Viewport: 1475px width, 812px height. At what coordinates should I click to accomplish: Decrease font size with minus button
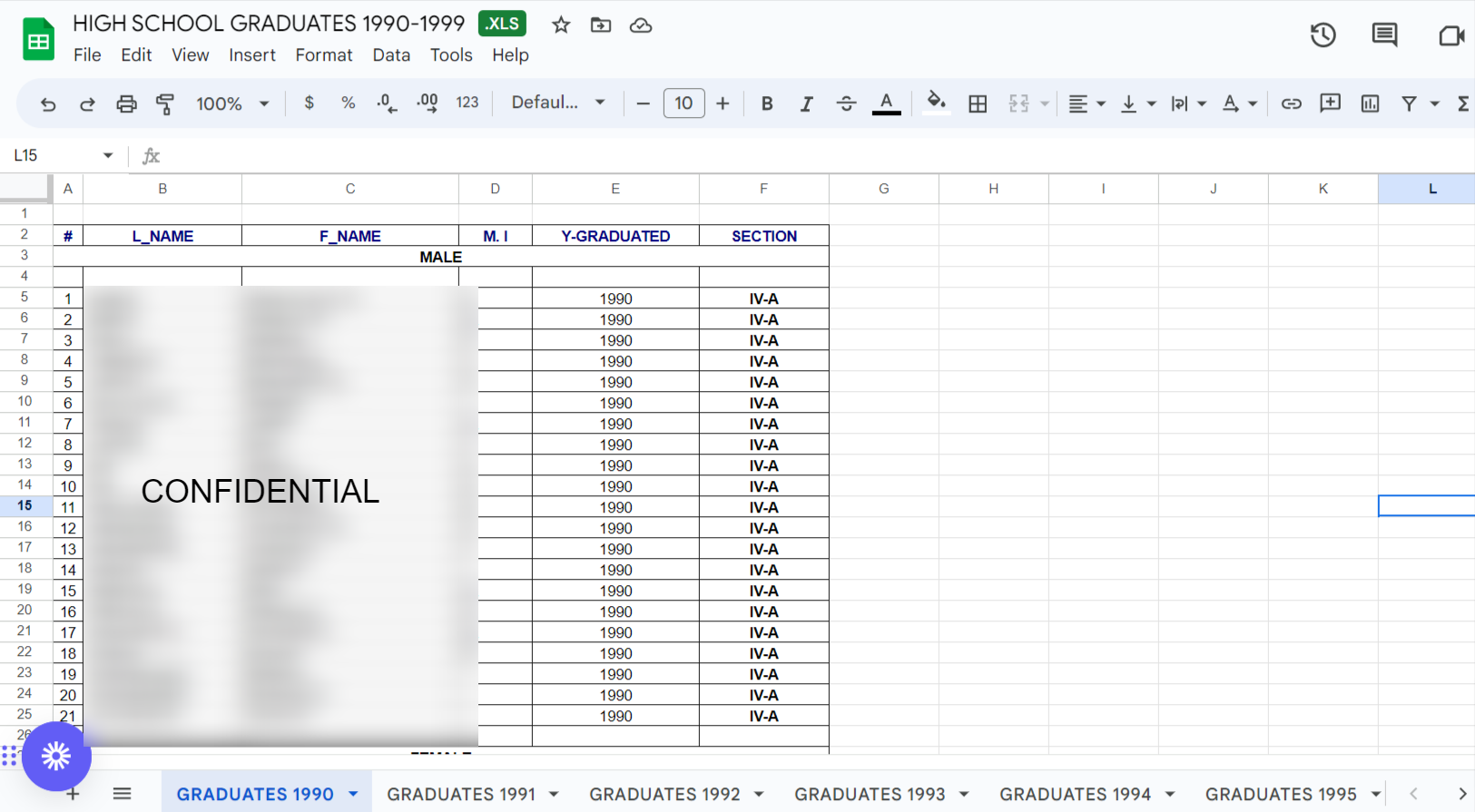coord(644,103)
